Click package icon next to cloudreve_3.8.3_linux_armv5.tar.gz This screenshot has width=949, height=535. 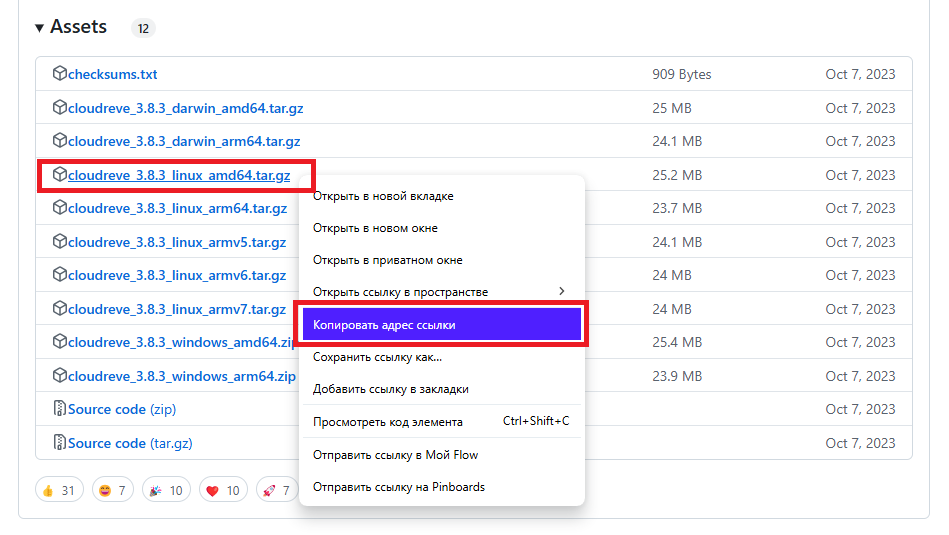59,241
